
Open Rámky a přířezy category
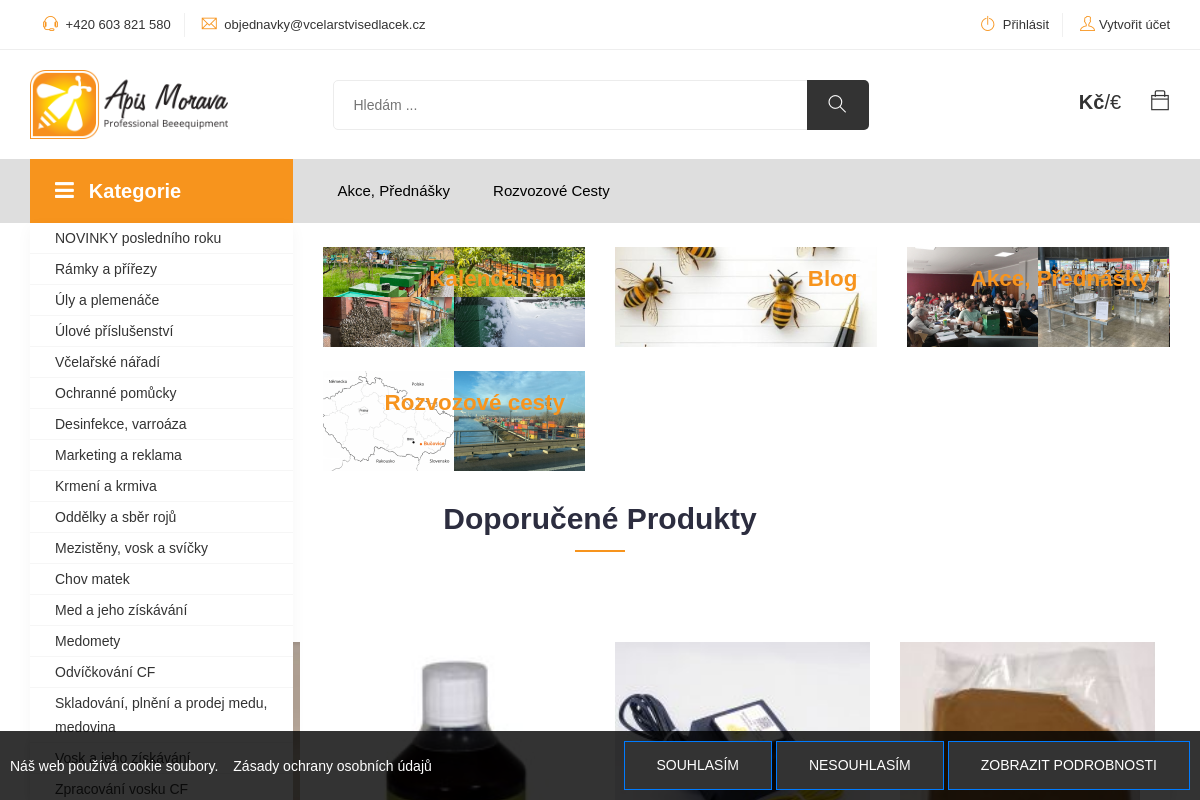click(x=106, y=269)
